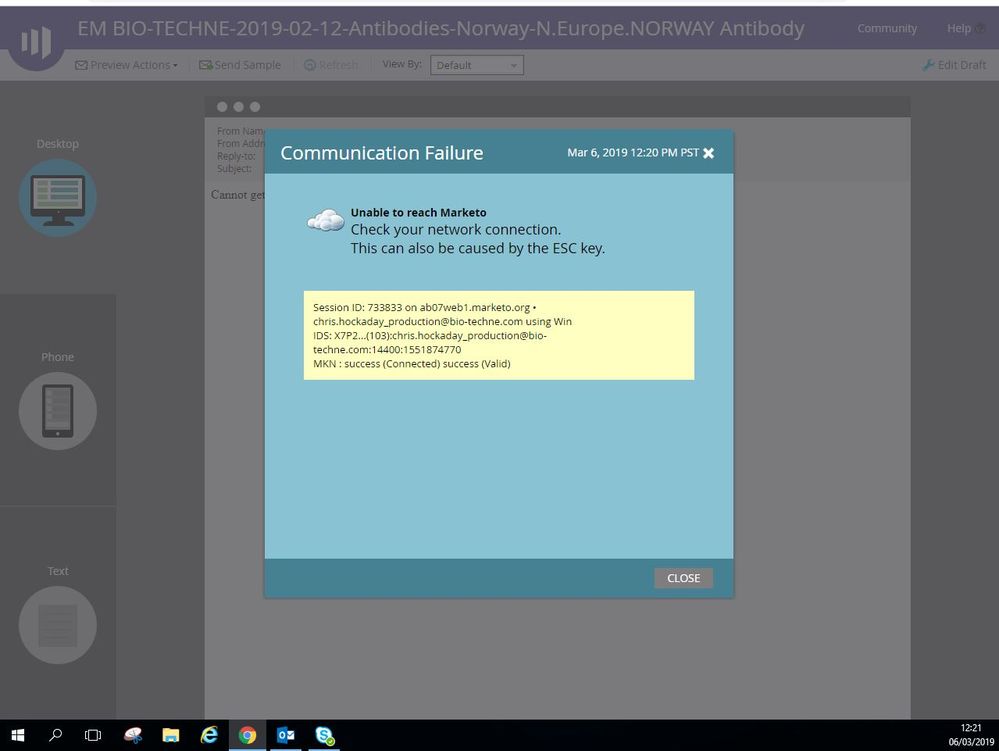The width and height of the screenshot is (999, 751).
Task: Click Edit Draft wrench button
Action: 954,65
